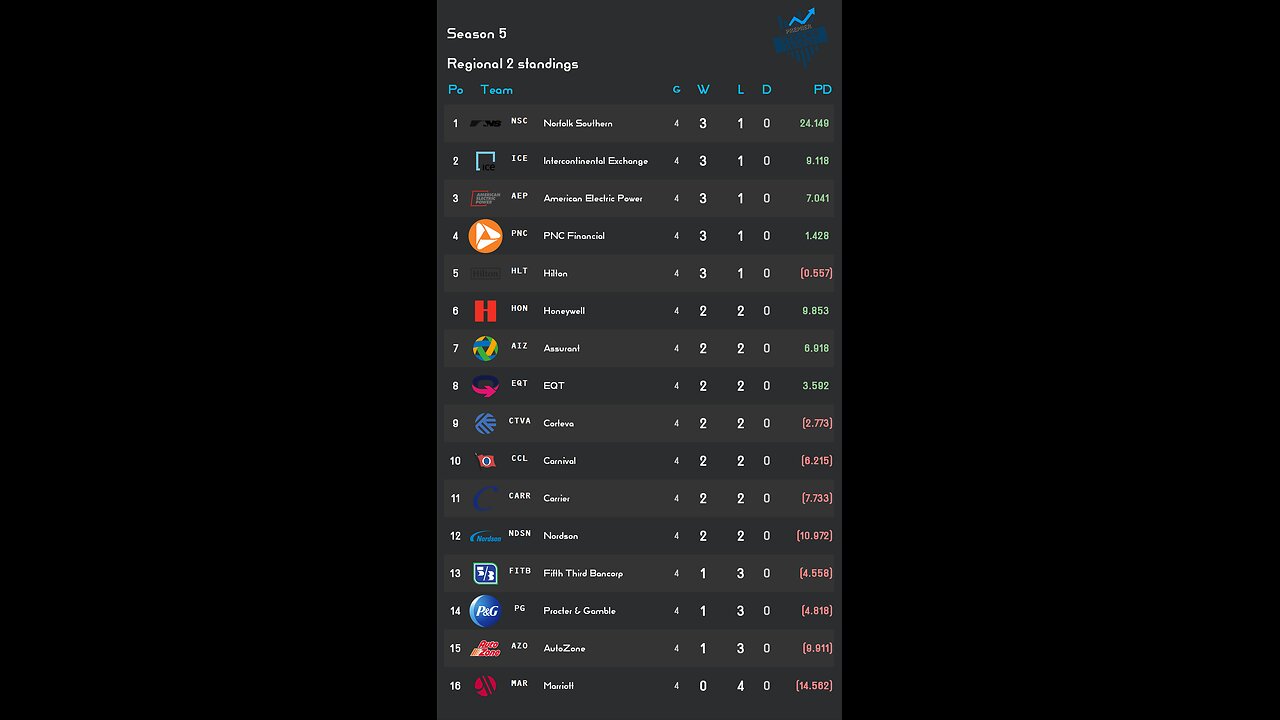The width and height of the screenshot is (1280, 720).
Task: Click the Assurant globe logo
Action: coord(486,348)
